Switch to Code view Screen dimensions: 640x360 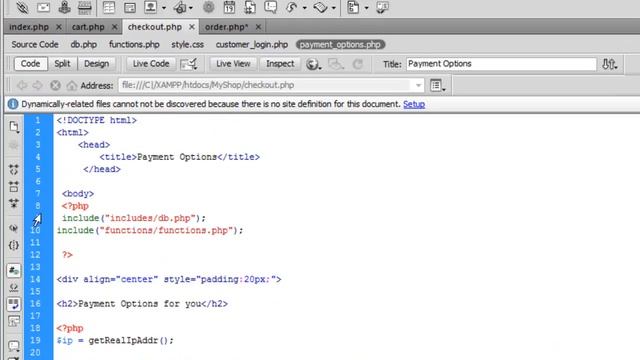pos(30,64)
